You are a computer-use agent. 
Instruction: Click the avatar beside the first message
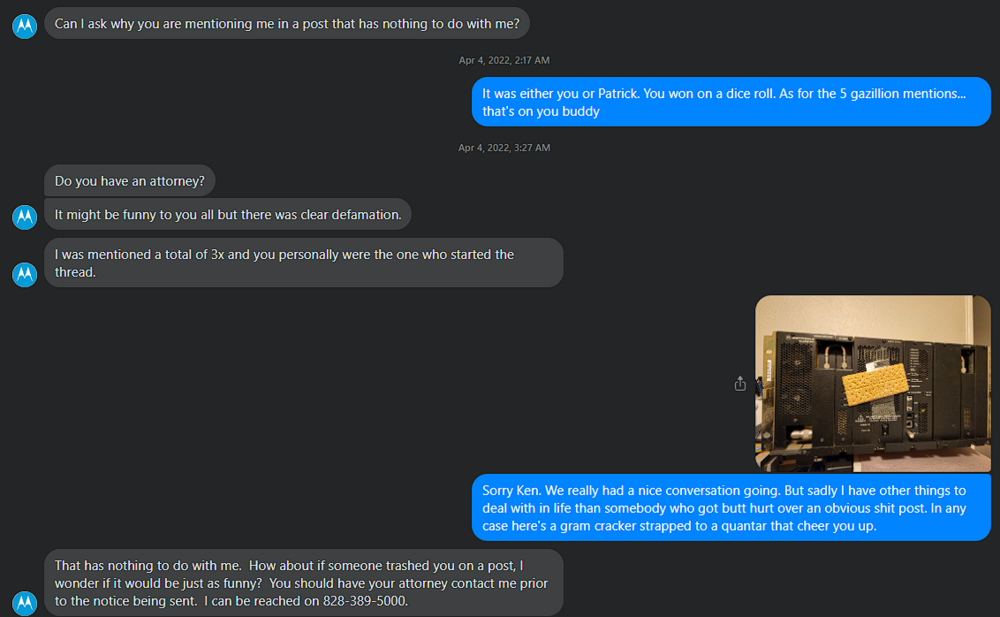[x=25, y=26]
